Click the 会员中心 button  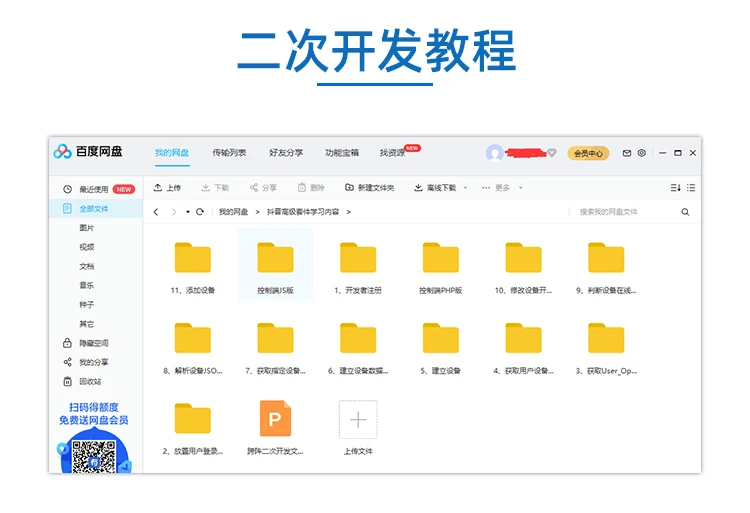pos(588,153)
